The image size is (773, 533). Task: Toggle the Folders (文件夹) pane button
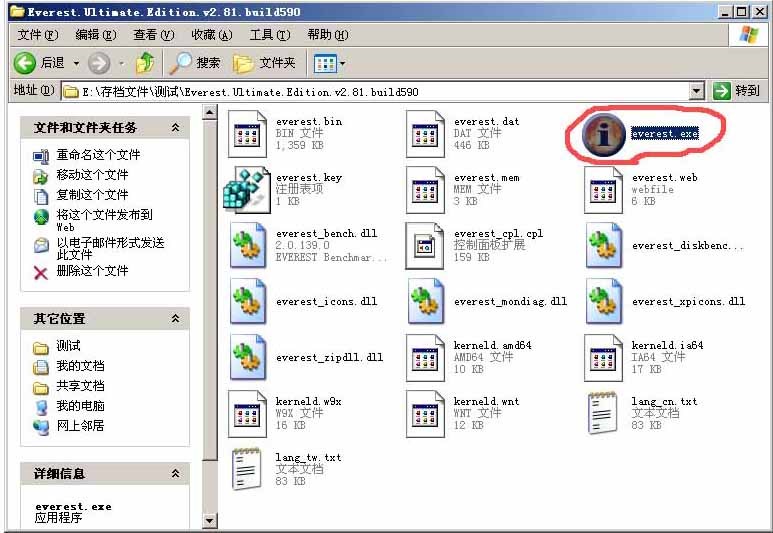tap(264, 63)
